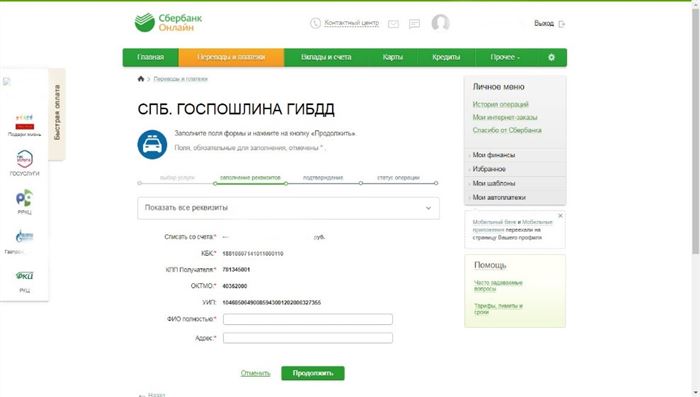
Task: Select the КБК value text
Action: [x=253, y=254]
